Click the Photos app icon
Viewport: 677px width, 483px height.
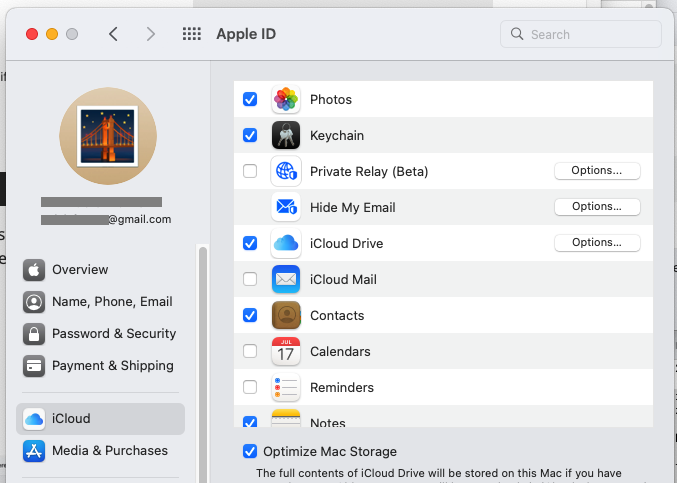point(286,100)
